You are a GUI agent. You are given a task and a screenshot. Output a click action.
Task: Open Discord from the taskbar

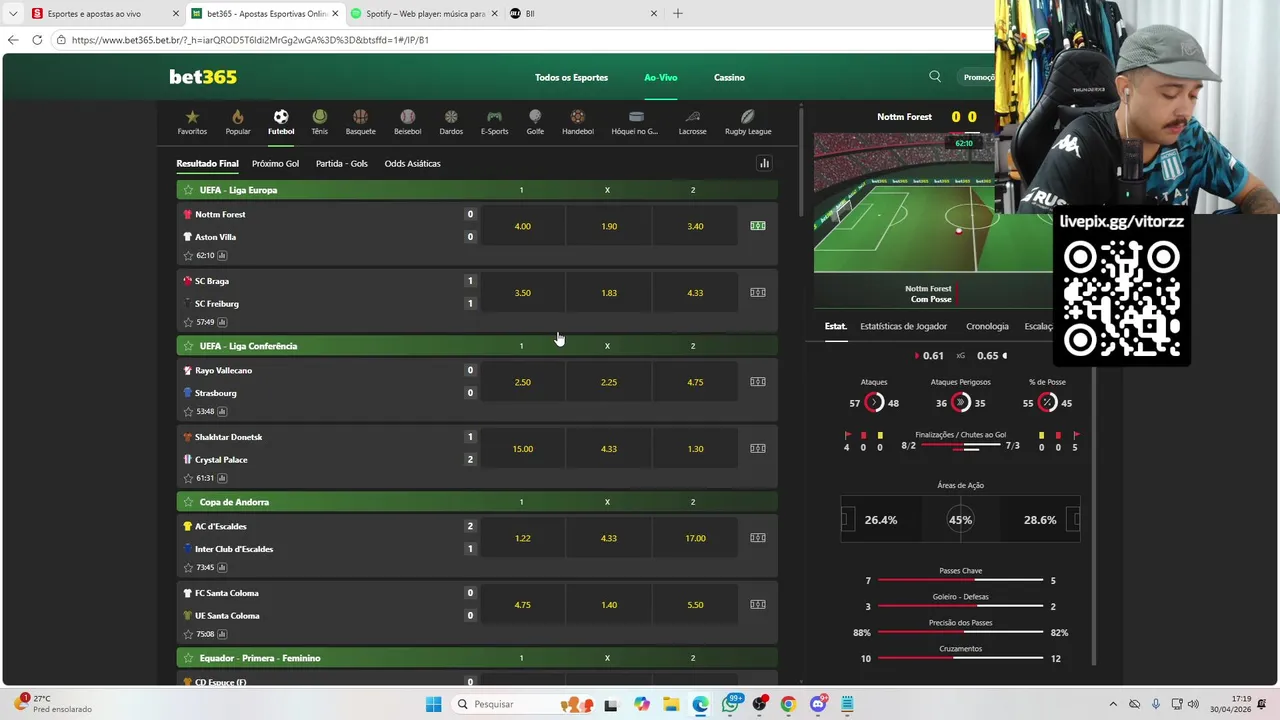click(x=818, y=704)
